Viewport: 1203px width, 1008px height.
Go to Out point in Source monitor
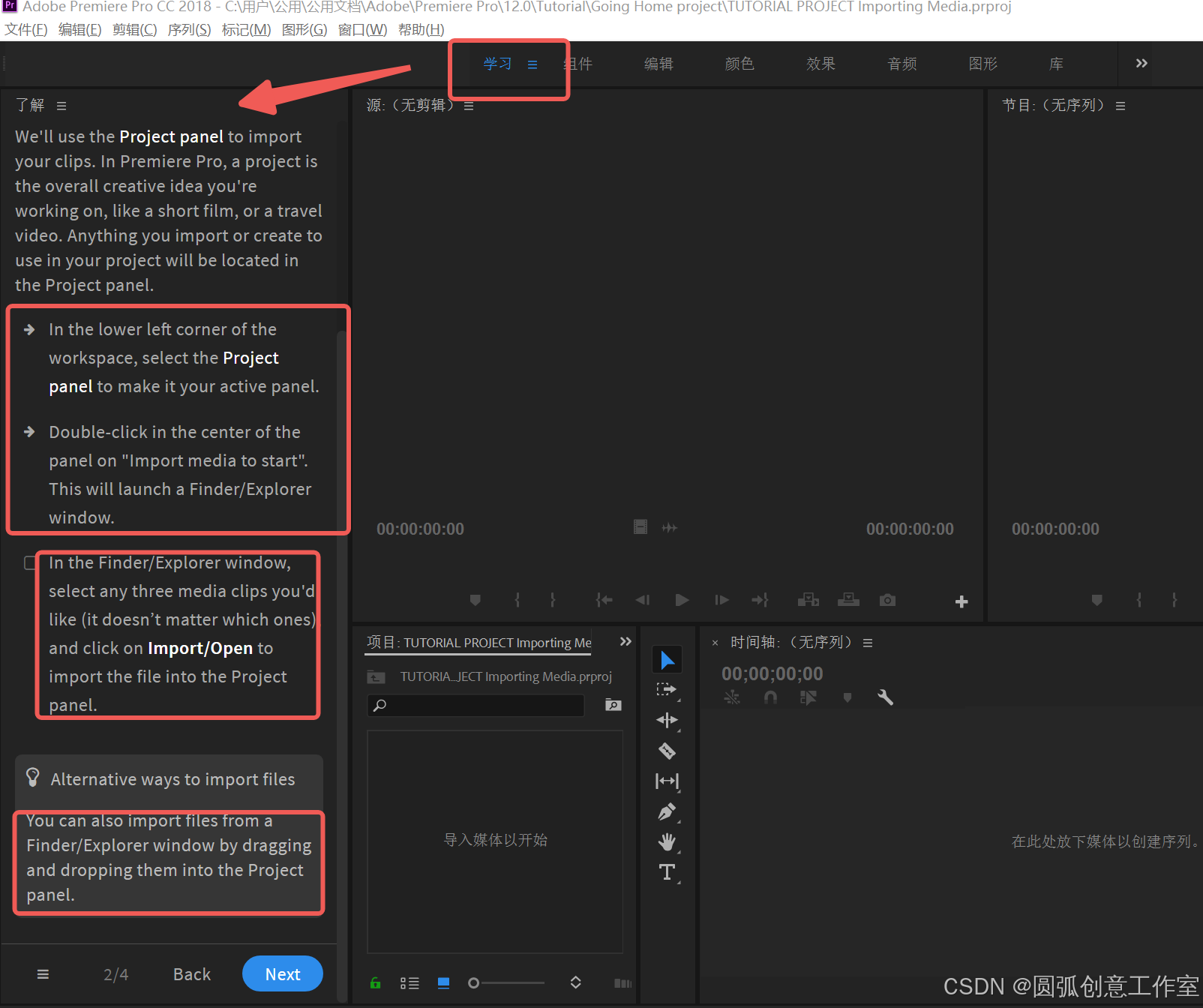point(760,600)
